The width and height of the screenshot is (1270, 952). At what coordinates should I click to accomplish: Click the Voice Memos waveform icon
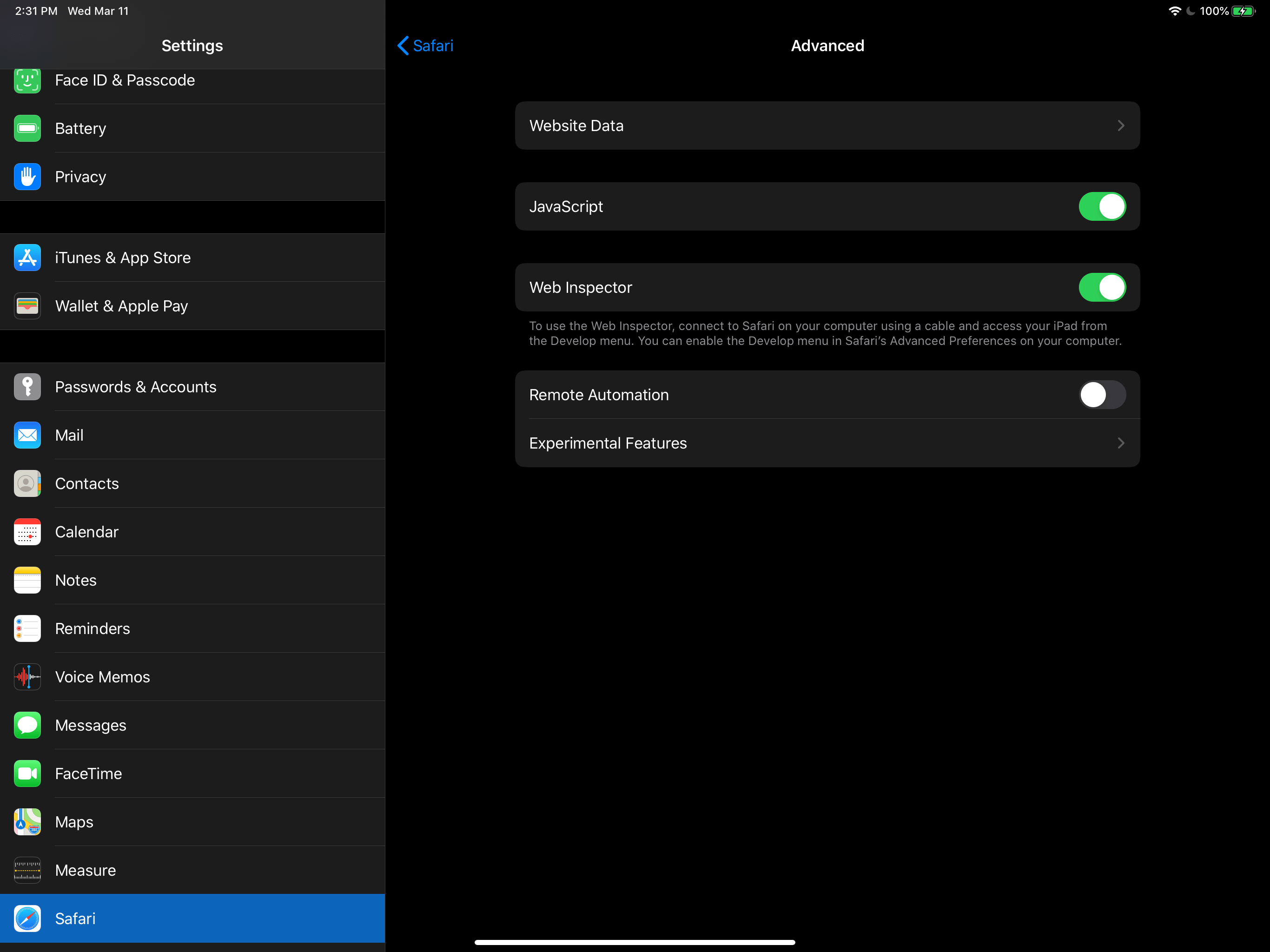click(27, 677)
